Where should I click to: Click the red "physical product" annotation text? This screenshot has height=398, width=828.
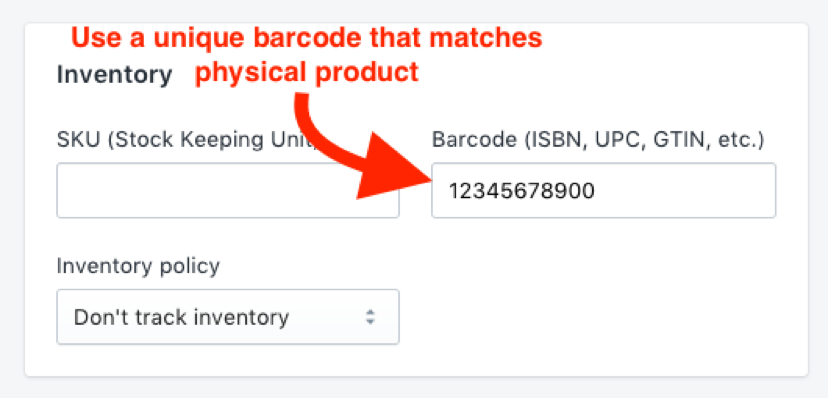pos(307,73)
